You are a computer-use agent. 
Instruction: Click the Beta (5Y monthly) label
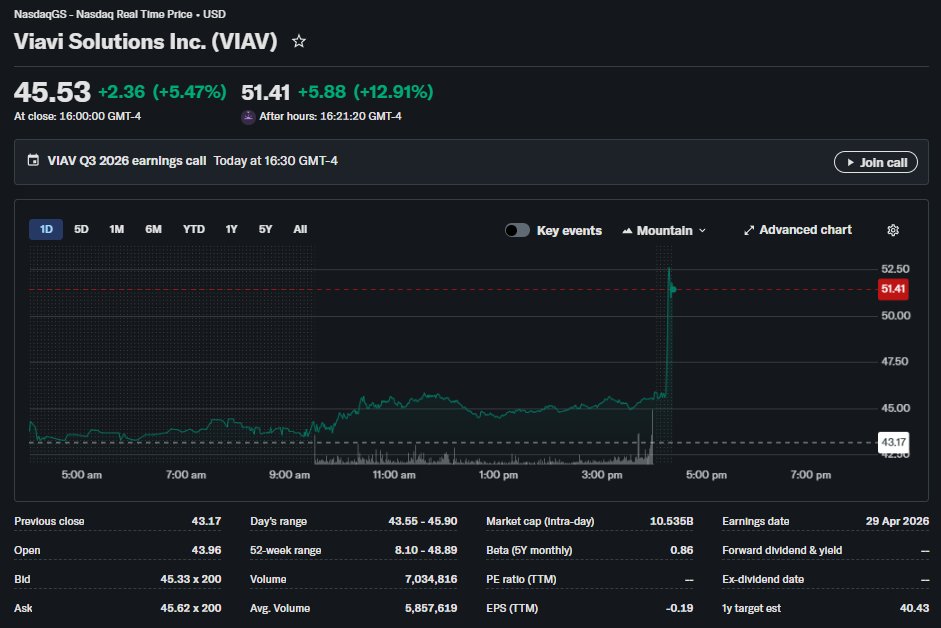[x=529, y=550]
